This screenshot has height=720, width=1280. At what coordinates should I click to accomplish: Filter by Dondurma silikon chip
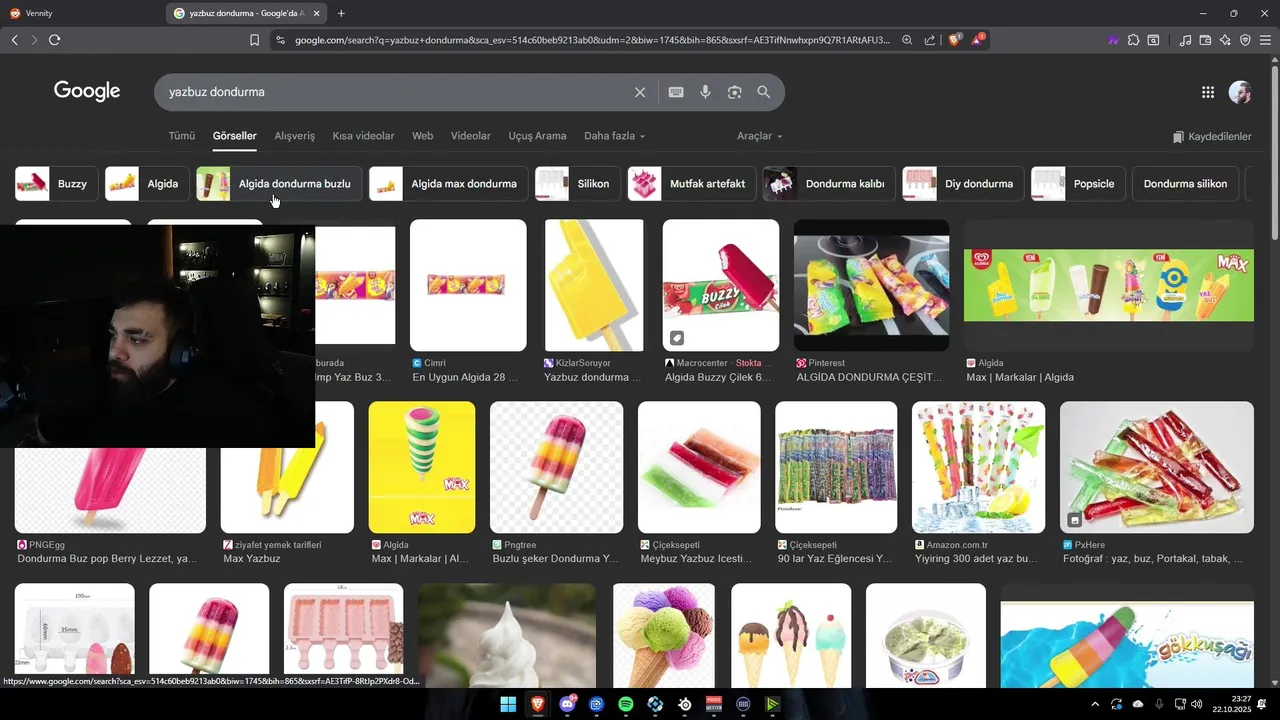point(1186,184)
